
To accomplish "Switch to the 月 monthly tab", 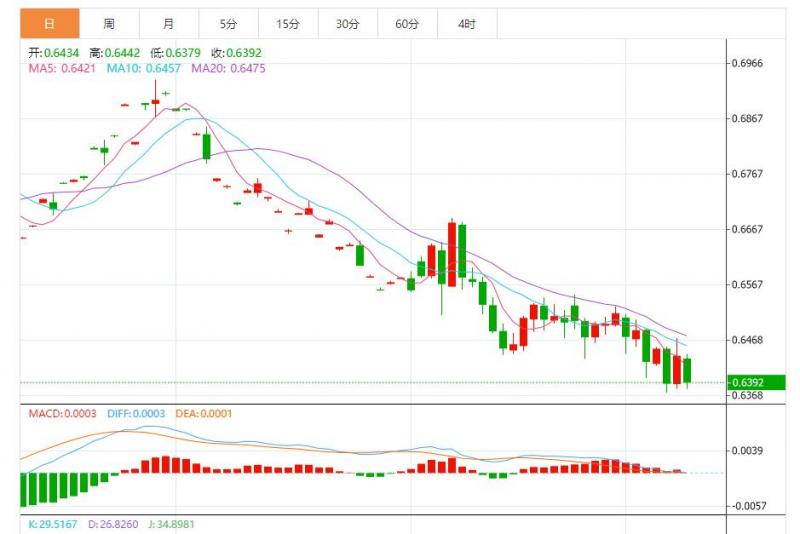I will pos(169,23).
